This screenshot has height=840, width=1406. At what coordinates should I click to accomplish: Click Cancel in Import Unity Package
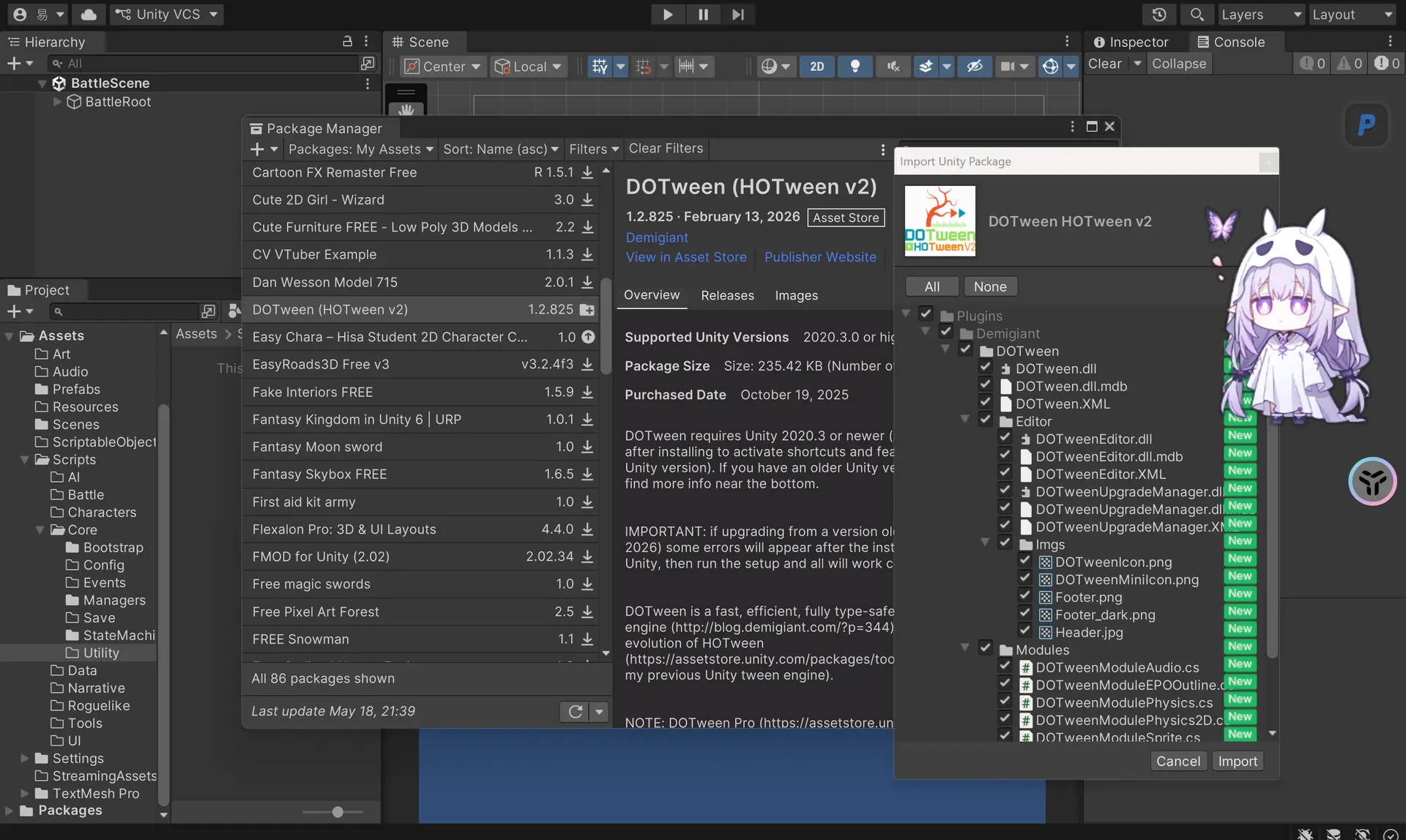(1178, 762)
